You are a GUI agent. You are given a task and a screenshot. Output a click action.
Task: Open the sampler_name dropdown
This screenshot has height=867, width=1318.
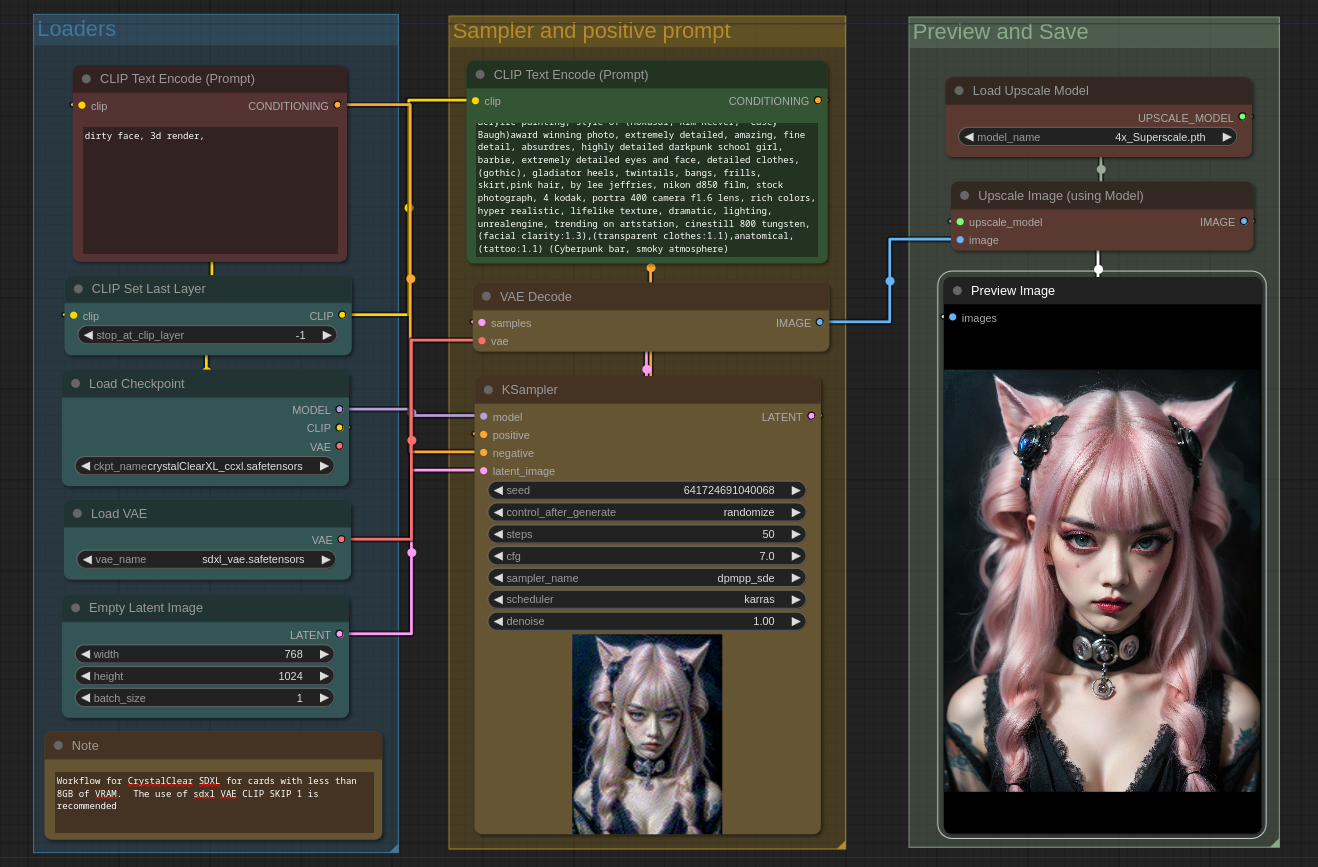tap(647, 578)
